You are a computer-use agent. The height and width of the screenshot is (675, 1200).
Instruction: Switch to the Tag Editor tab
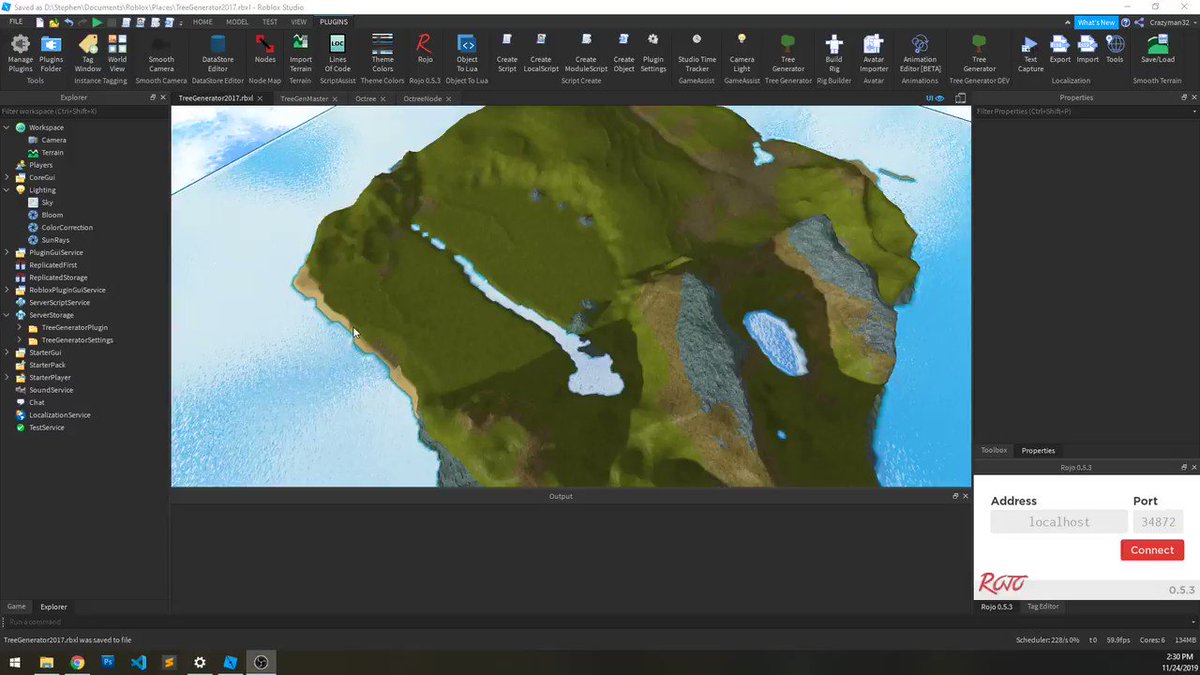click(x=1043, y=606)
